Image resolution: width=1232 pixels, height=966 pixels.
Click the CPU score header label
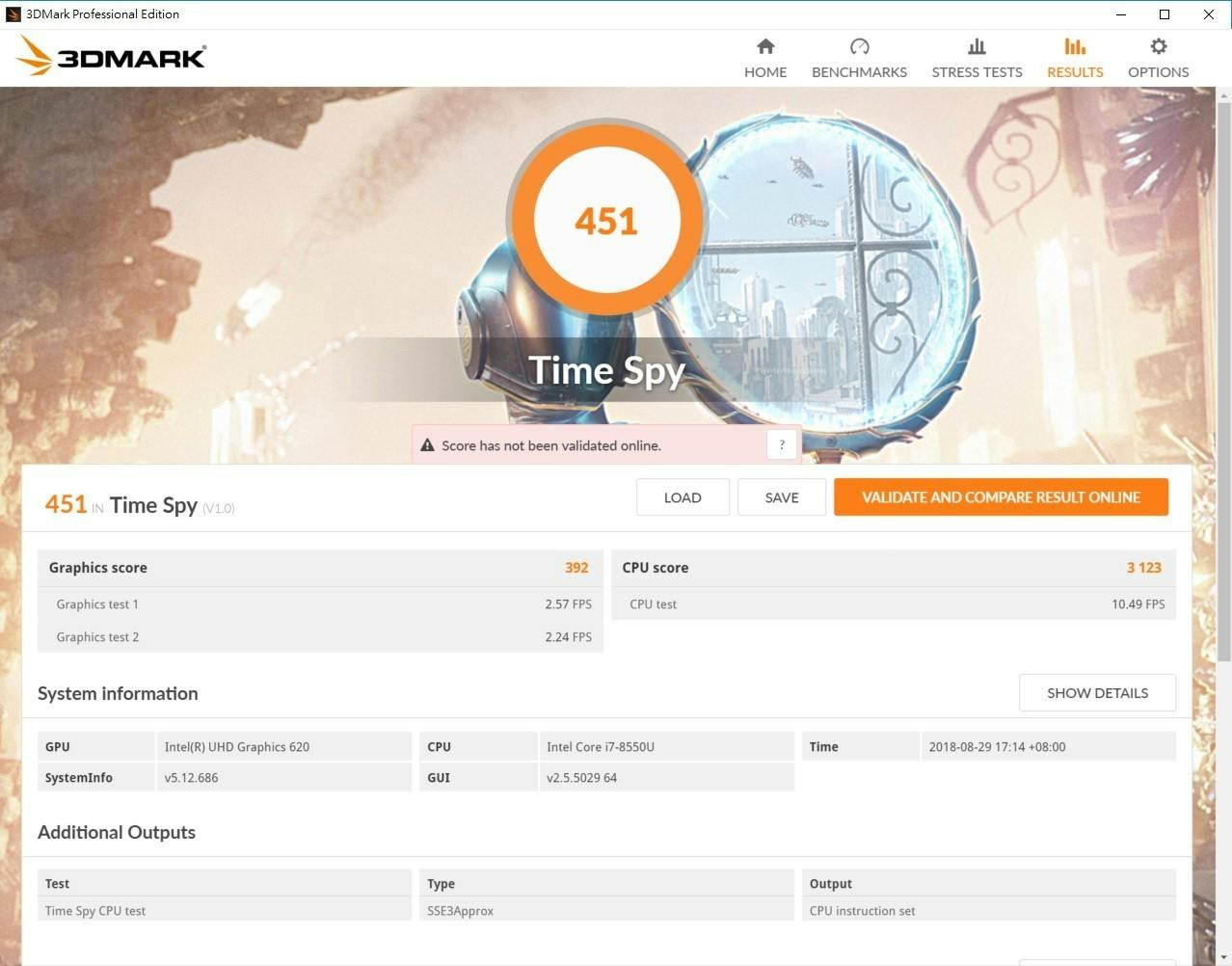point(656,568)
